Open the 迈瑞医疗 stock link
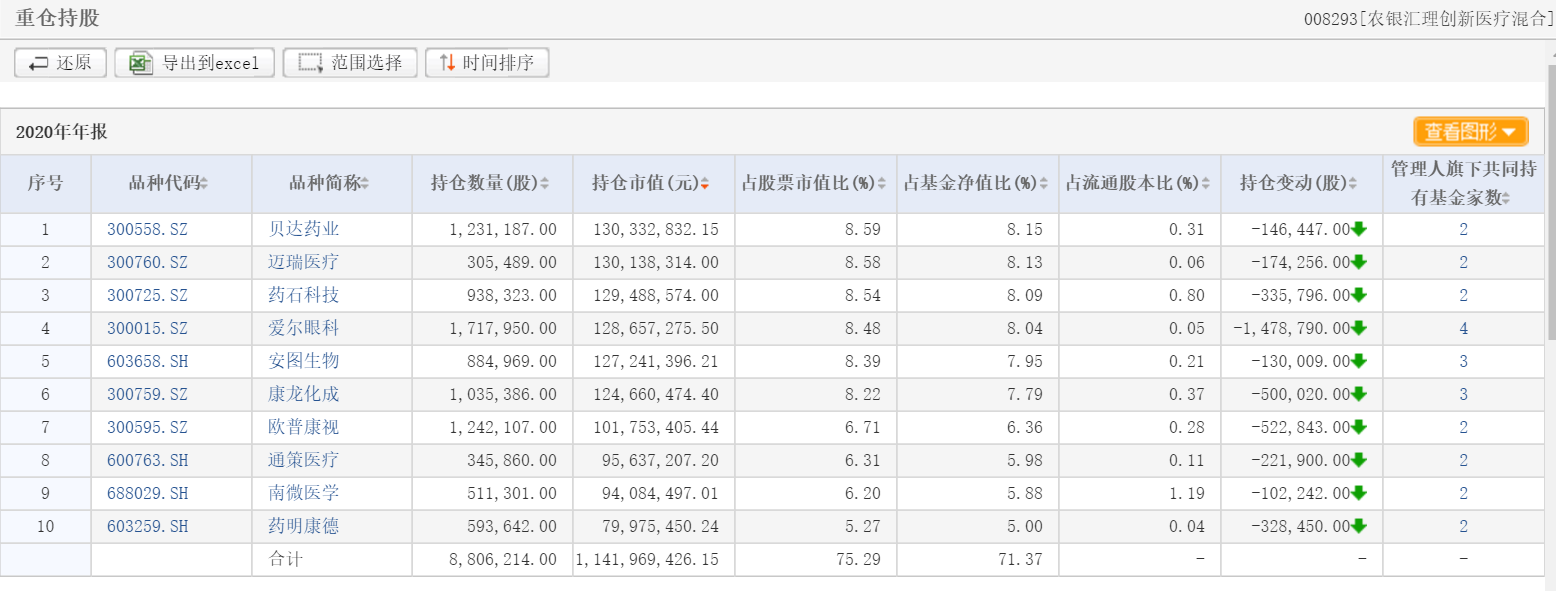Viewport: 1556px width, 591px height. [x=304, y=262]
